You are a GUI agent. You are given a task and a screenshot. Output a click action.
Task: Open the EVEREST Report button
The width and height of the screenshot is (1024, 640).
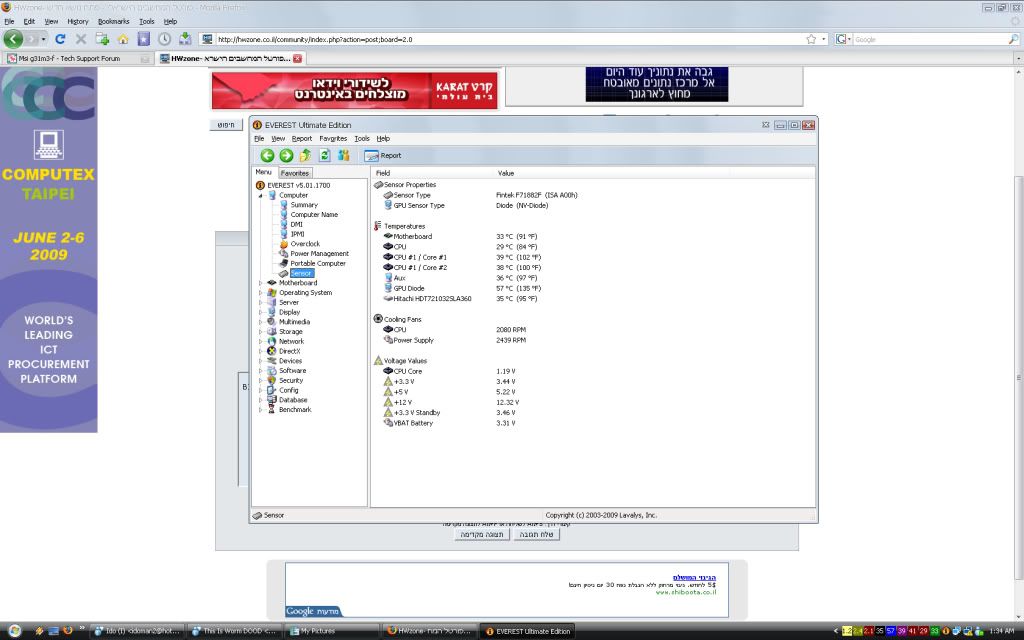coord(383,155)
